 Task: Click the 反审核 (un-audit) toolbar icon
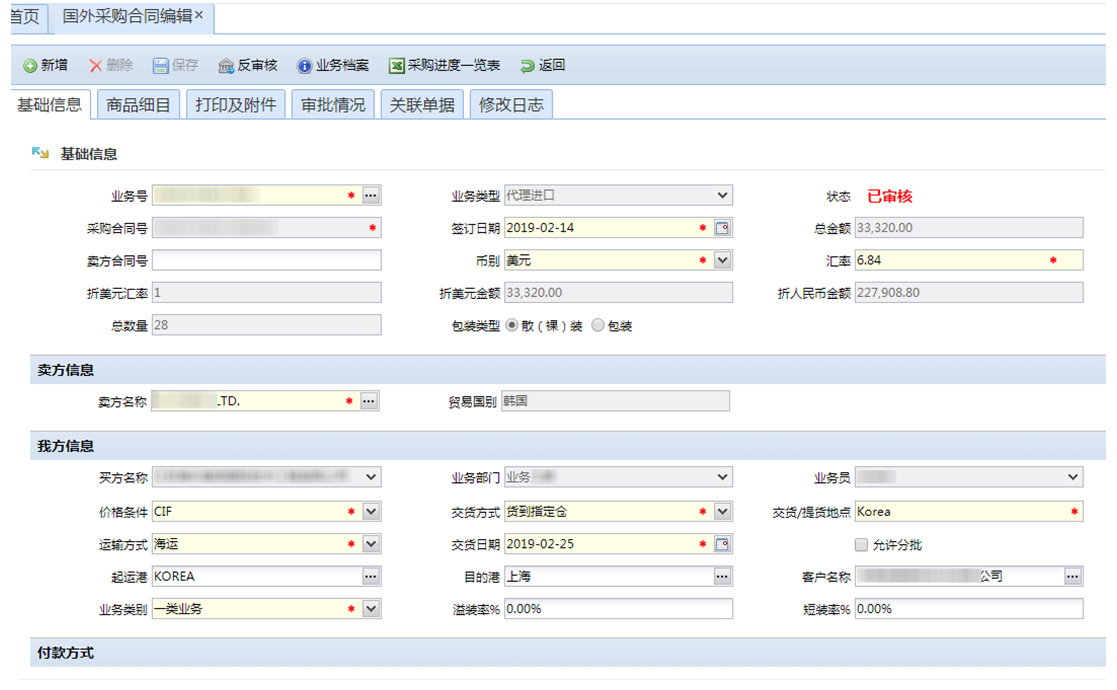226,66
